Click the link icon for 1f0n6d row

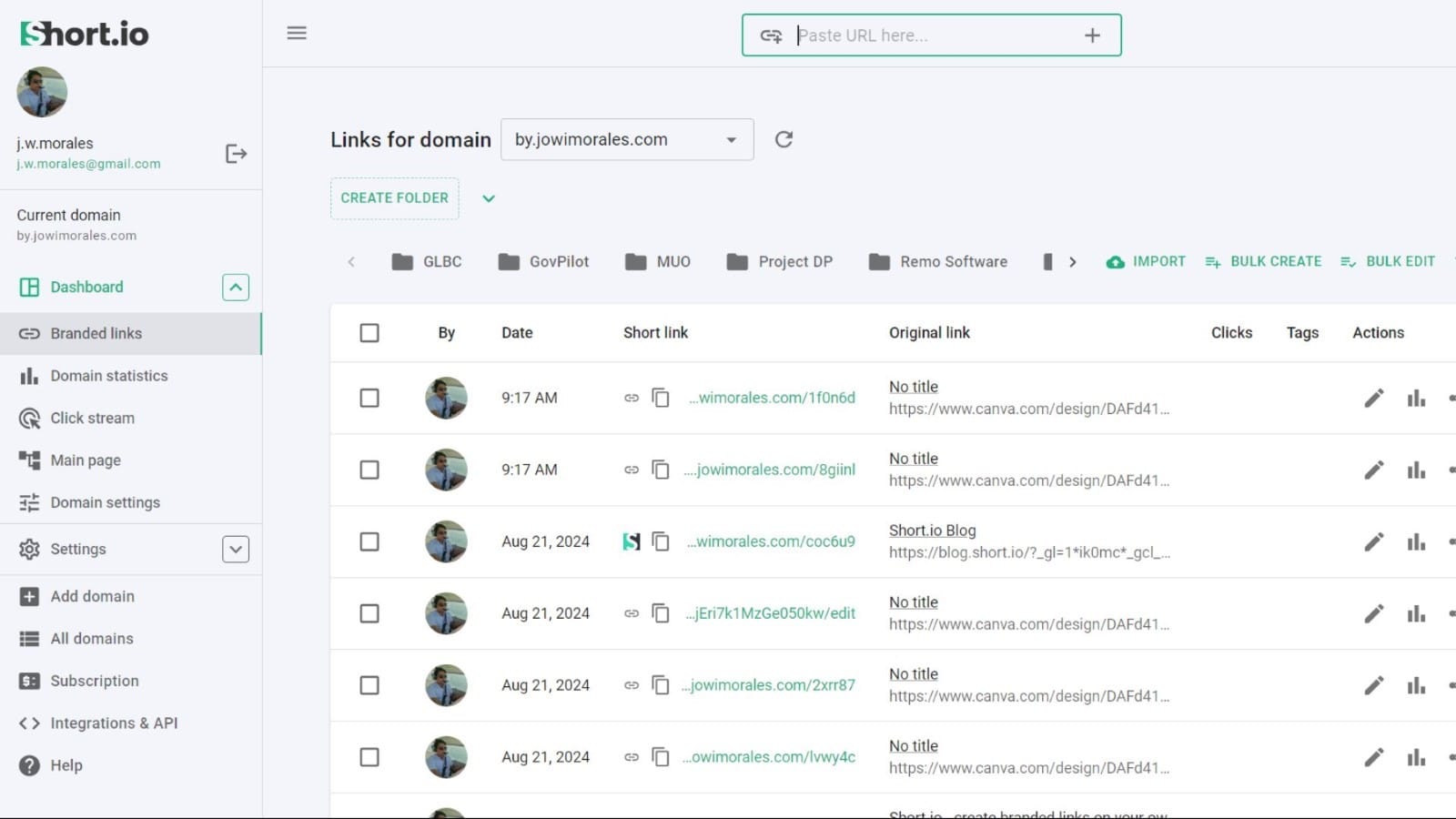pyautogui.click(x=632, y=398)
